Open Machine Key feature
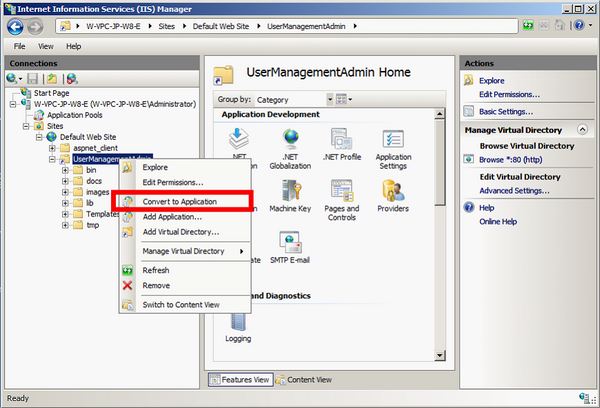 [x=290, y=196]
